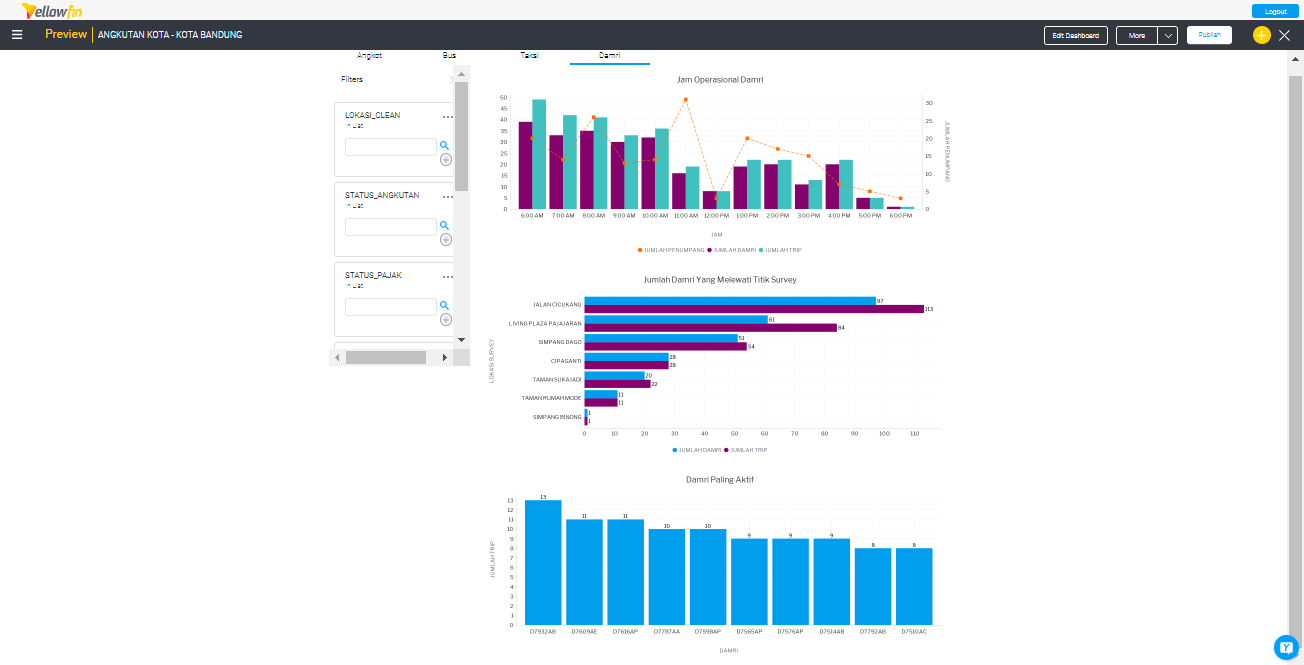The height and width of the screenshot is (665, 1304).
Task: Click into the LOKASI_CLEAN filter input
Action: (x=391, y=147)
